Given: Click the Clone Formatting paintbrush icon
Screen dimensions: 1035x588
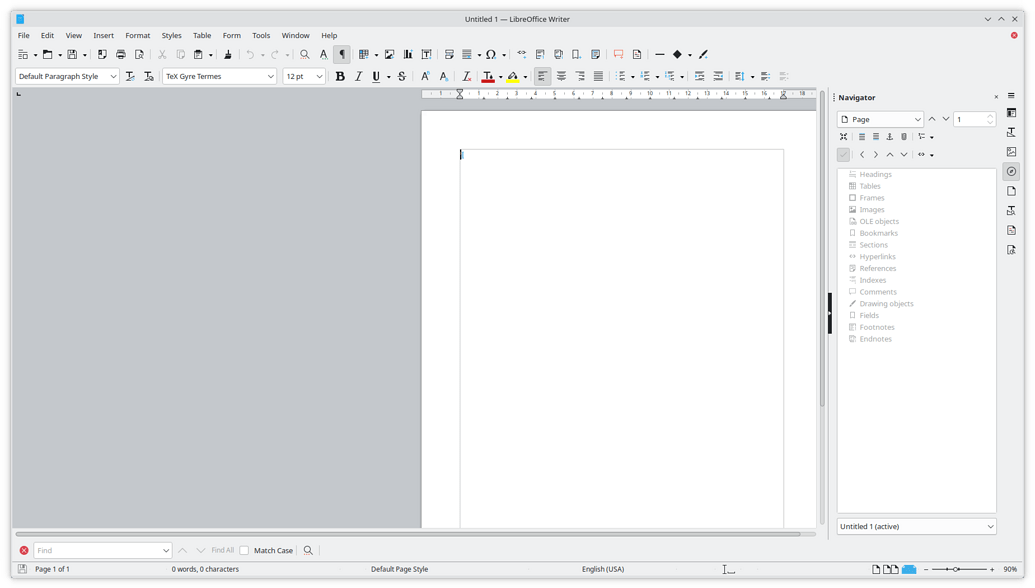Looking at the screenshot, I should [228, 55].
